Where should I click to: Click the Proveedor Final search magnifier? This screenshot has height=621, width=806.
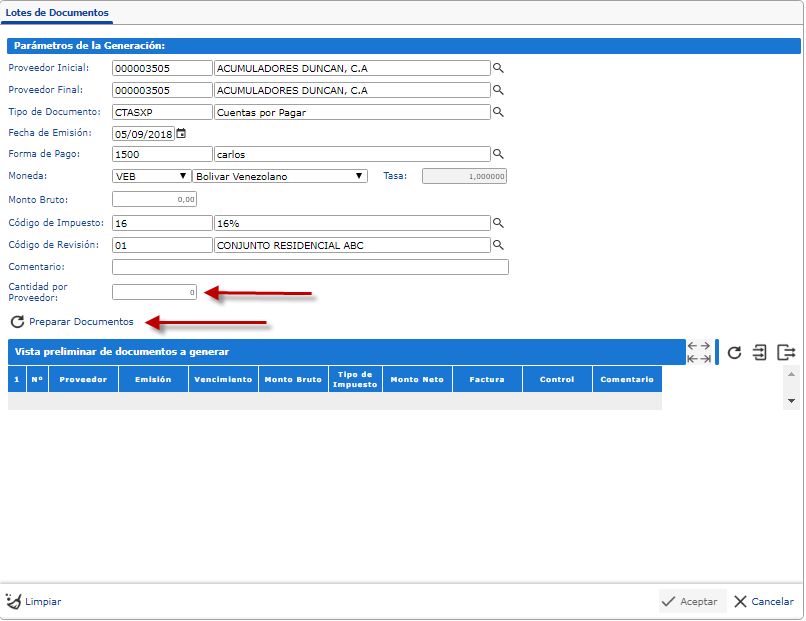[x=498, y=90]
